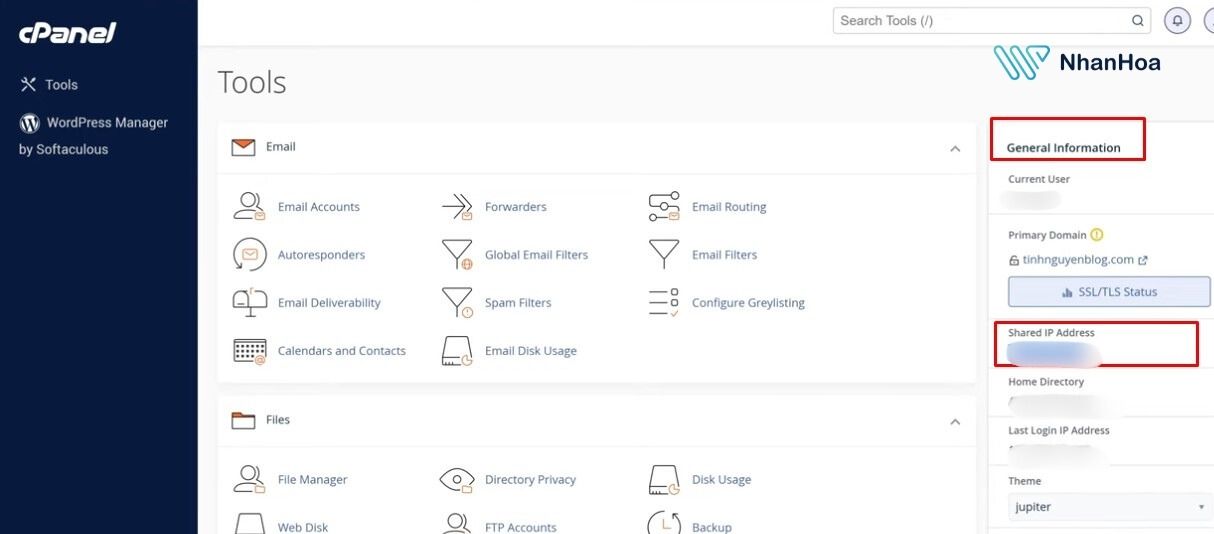This screenshot has height=534, width=1214.
Task: Open the Calendars and Contacts link
Action: coord(342,351)
